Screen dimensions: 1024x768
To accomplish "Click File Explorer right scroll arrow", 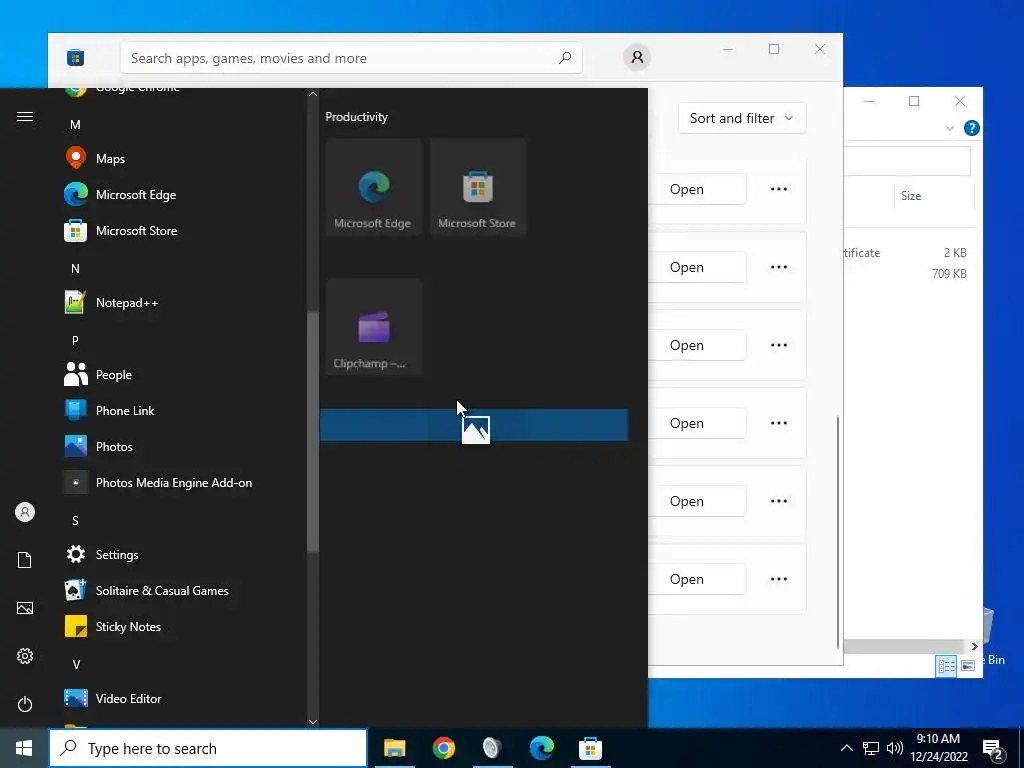I will click(974, 647).
